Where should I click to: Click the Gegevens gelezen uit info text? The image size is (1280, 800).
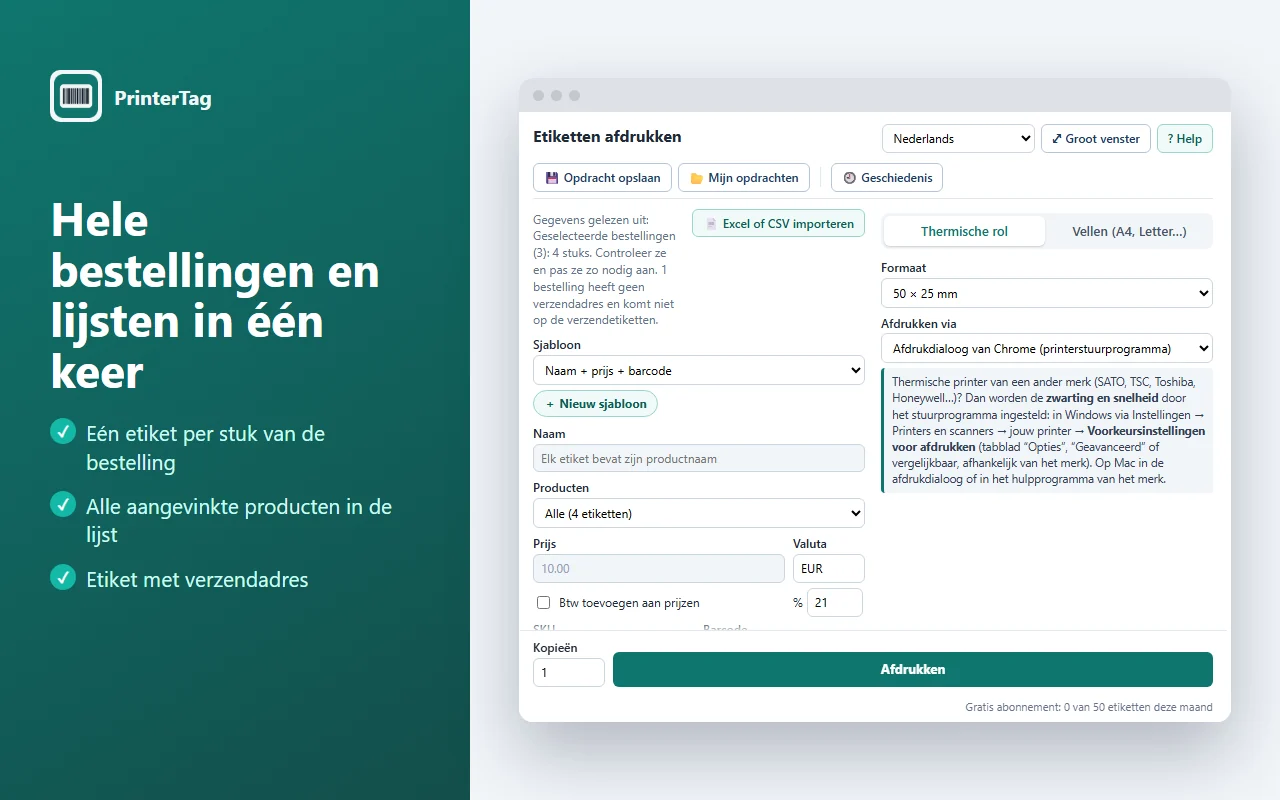[x=604, y=270]
